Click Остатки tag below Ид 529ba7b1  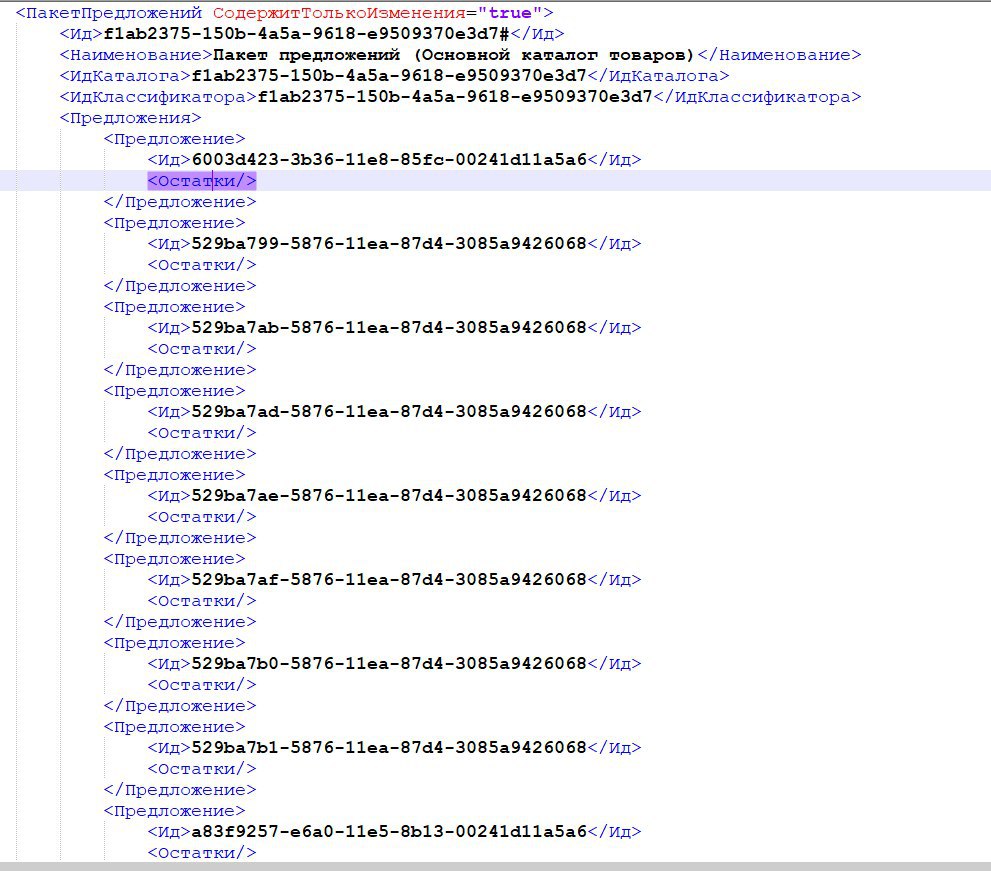(202, 769)
